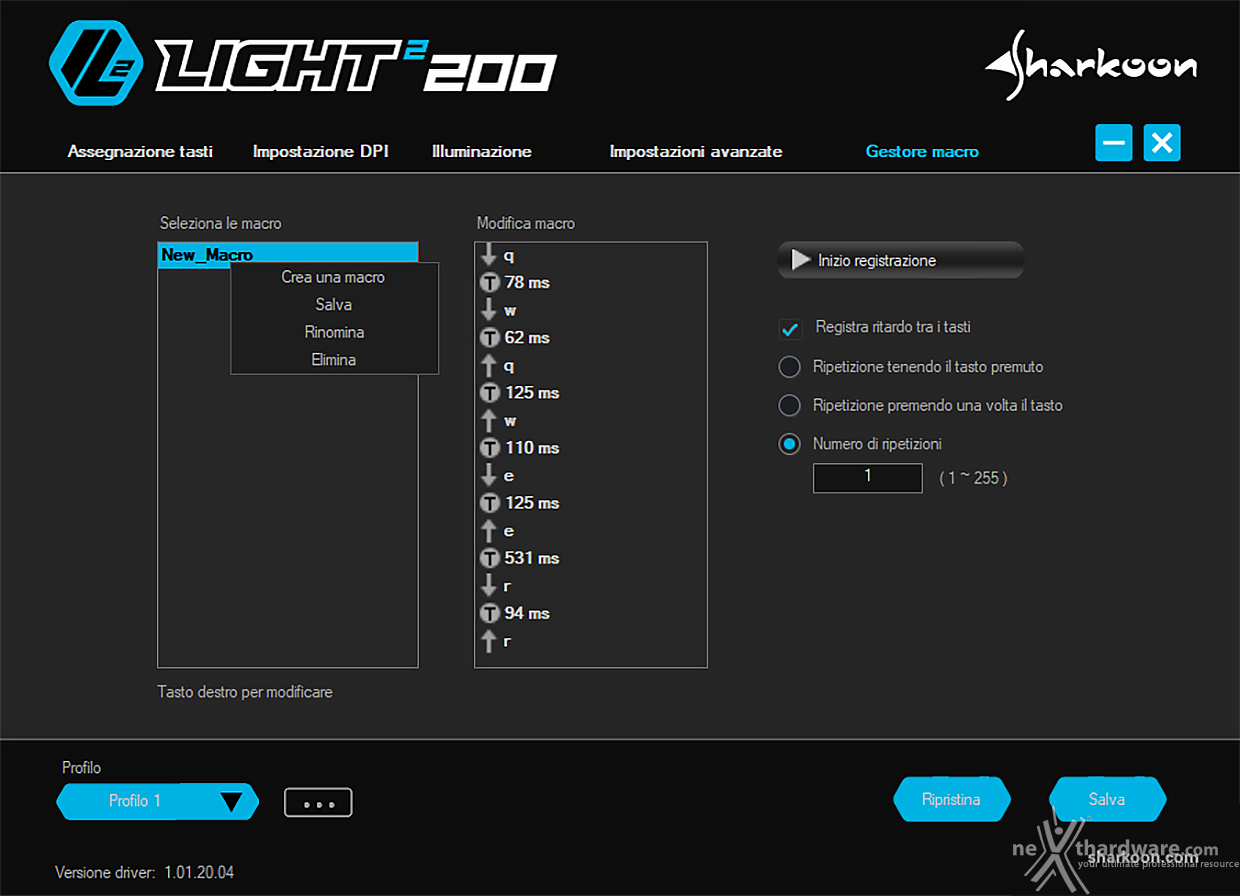
Task: Click the key-up arrow icon for q
Action: point(489,365)
